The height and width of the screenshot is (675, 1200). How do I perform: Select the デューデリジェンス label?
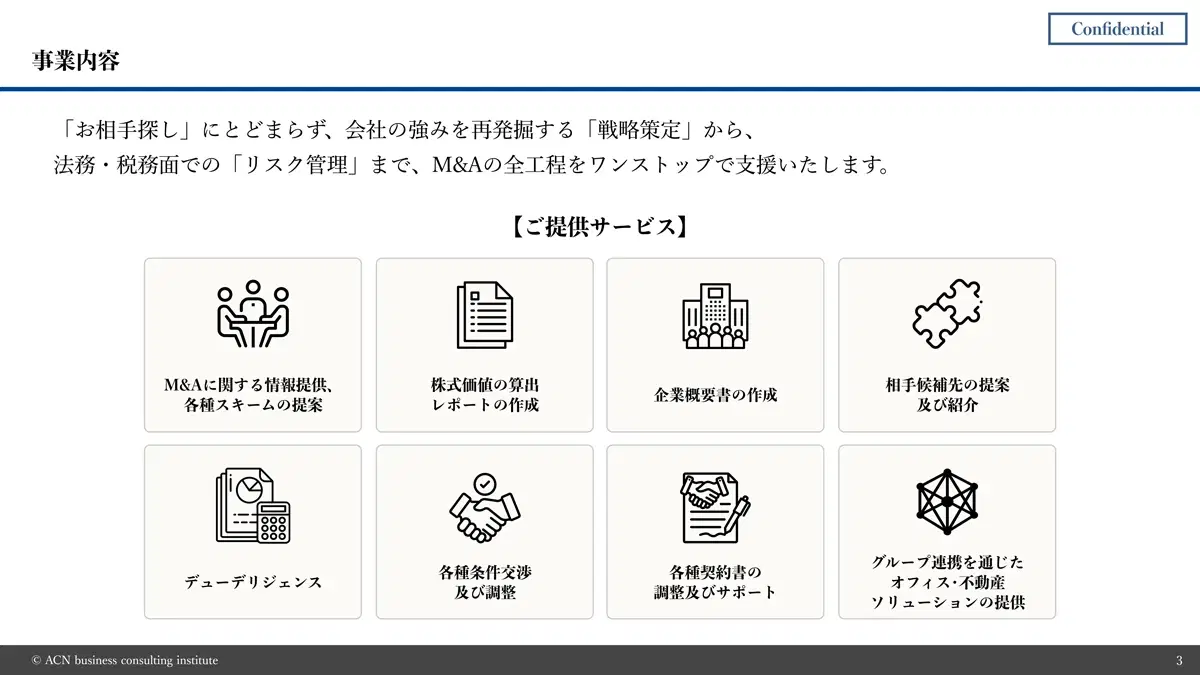[253, 582]
